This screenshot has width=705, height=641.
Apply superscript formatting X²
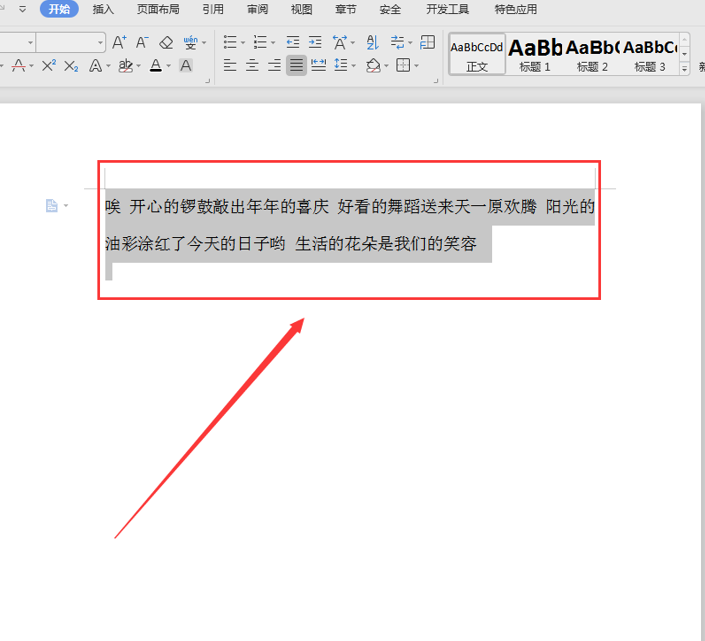pos(49,66)
